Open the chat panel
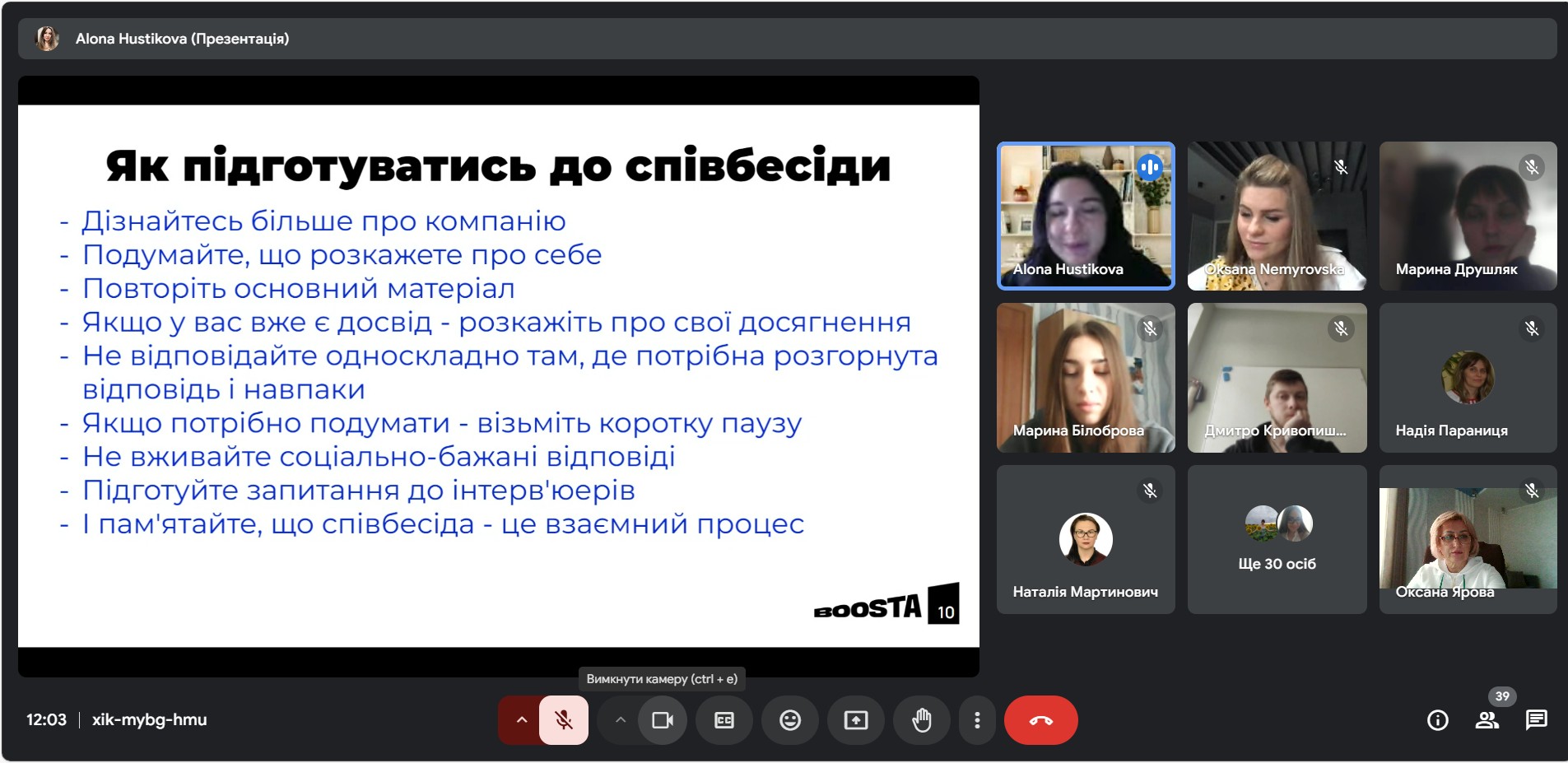Image resolution: width=1568 pixels, height=763 pixels. point(1536,721)
